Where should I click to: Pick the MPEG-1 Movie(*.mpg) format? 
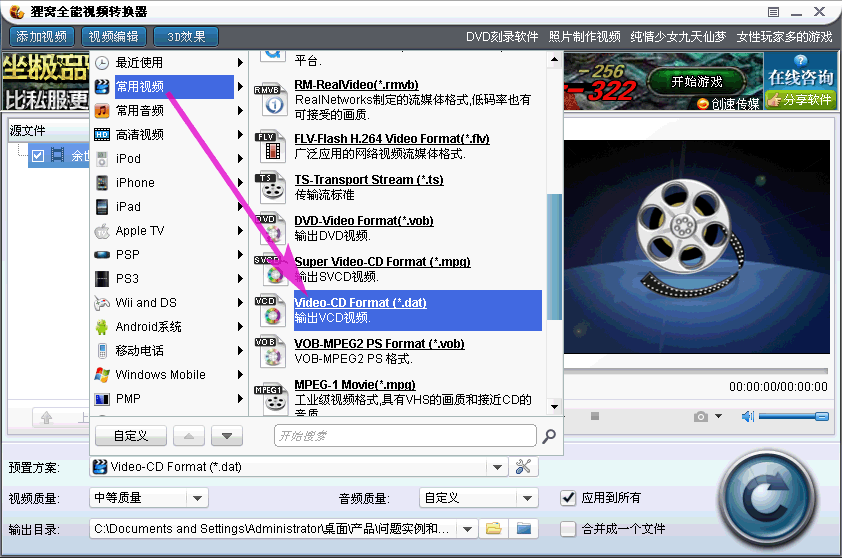click(355, 385)
